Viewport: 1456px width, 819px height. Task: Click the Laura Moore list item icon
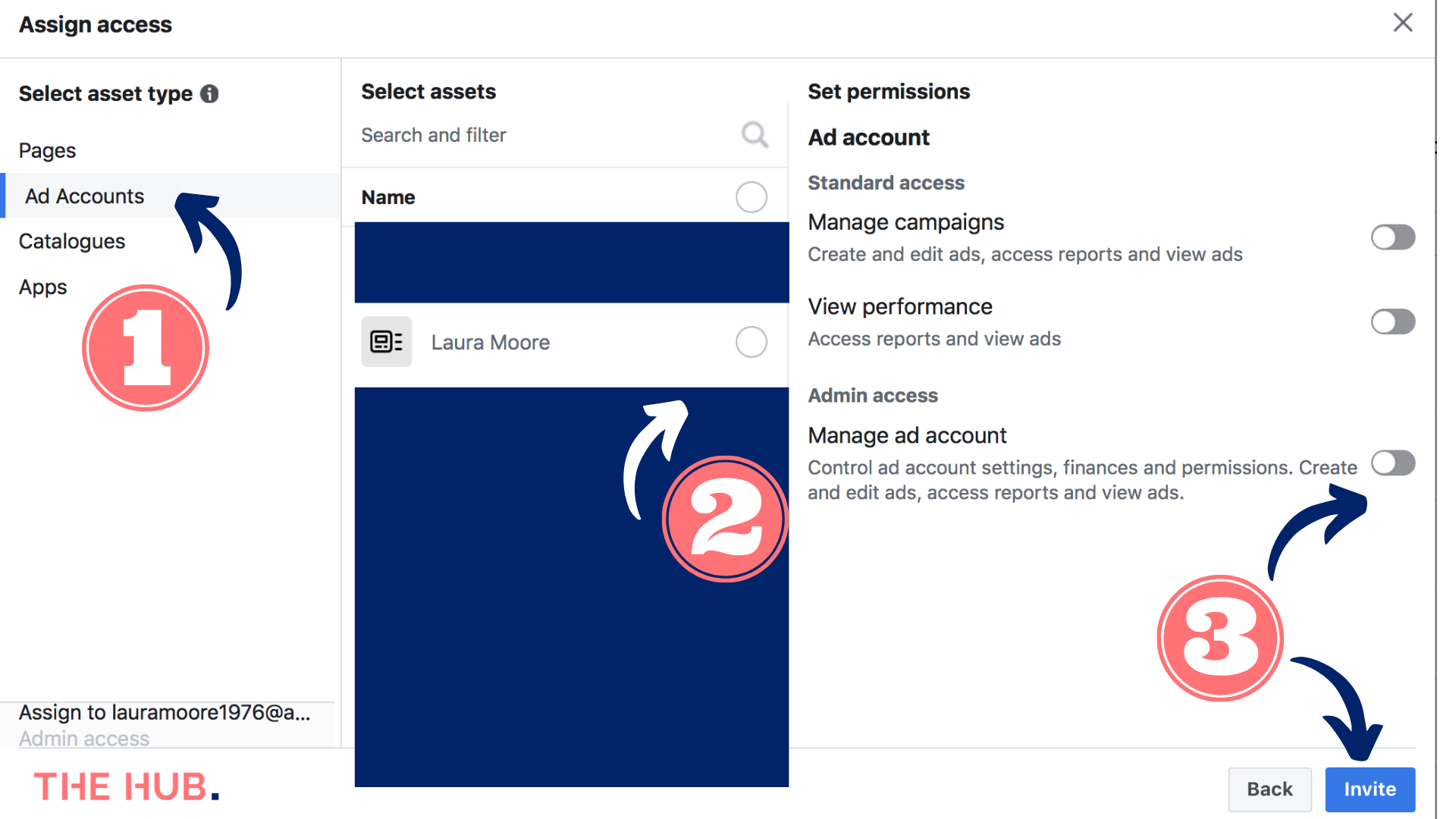(x=387, y=341)
